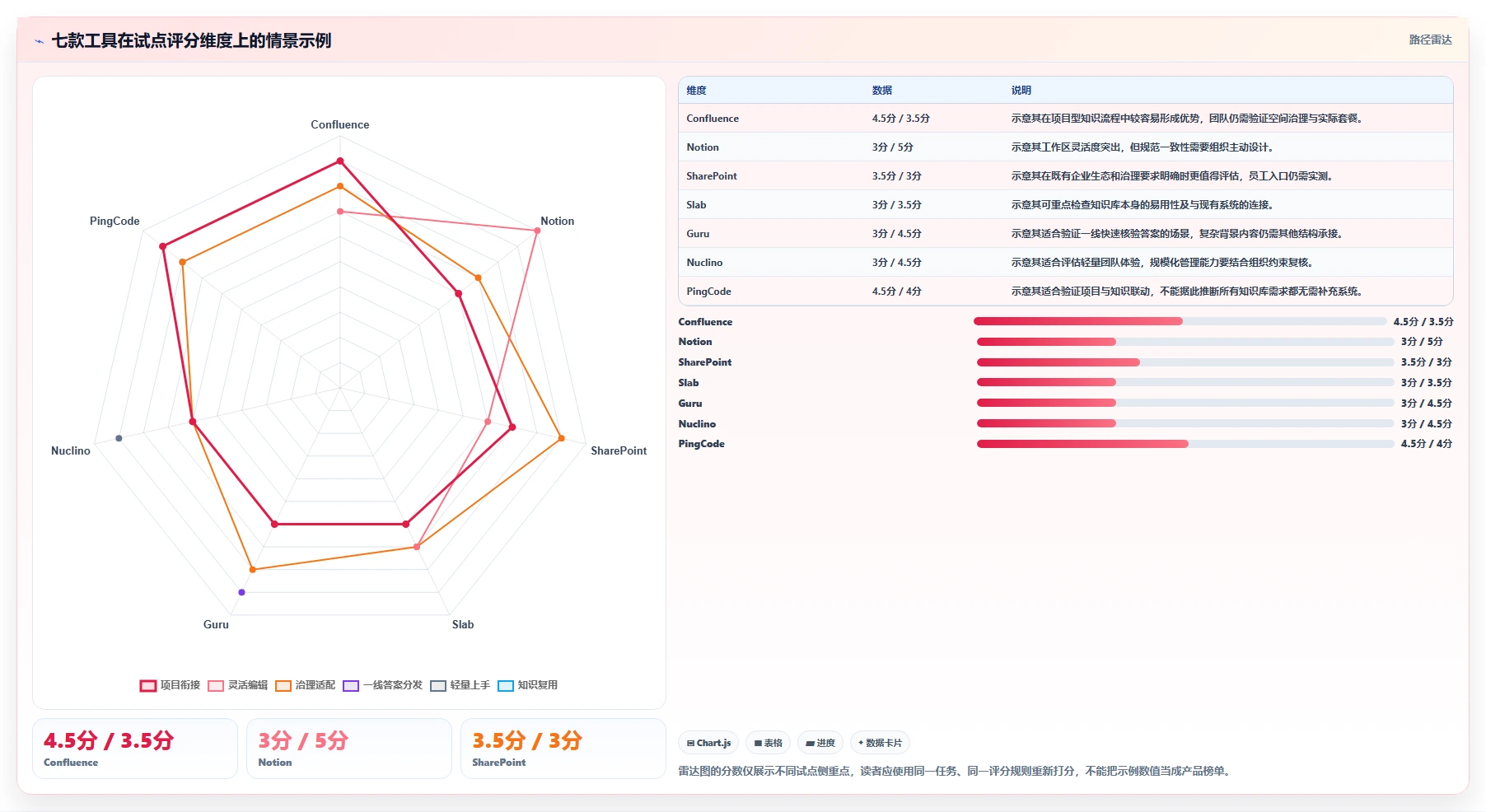Screen dimensions: 1486x812
Task: Open the Notion 3分 / 5分 stat card
Action: (349, 749)
